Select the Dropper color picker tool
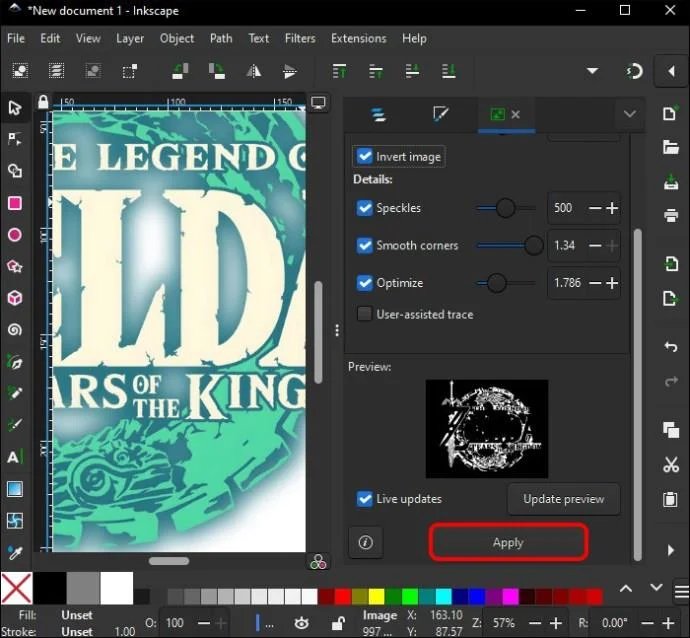This screenshot has height=638, width=690. point(15,553)
